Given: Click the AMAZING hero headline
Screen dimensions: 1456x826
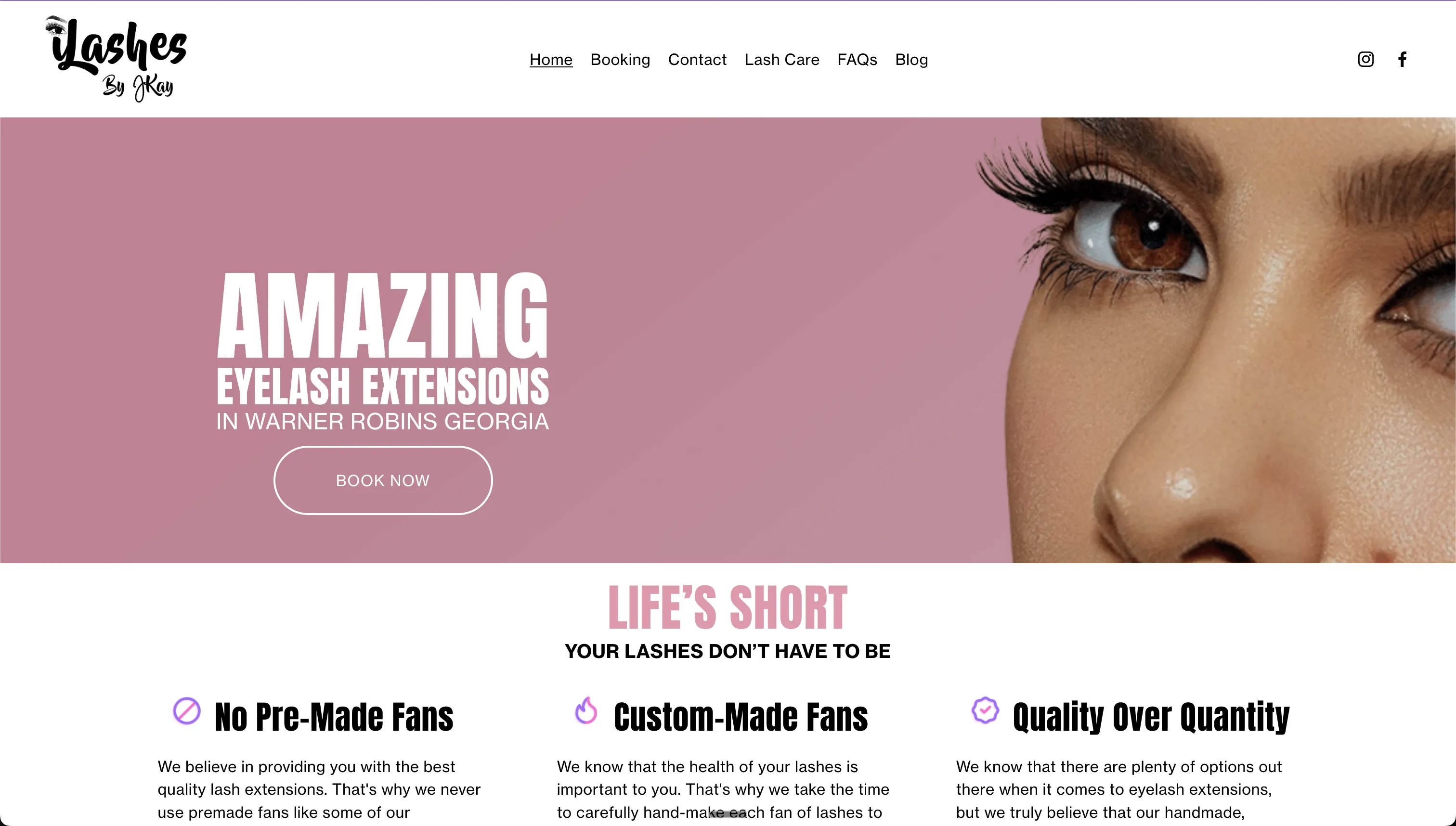Looking at the screenshot, I should 383,315.
